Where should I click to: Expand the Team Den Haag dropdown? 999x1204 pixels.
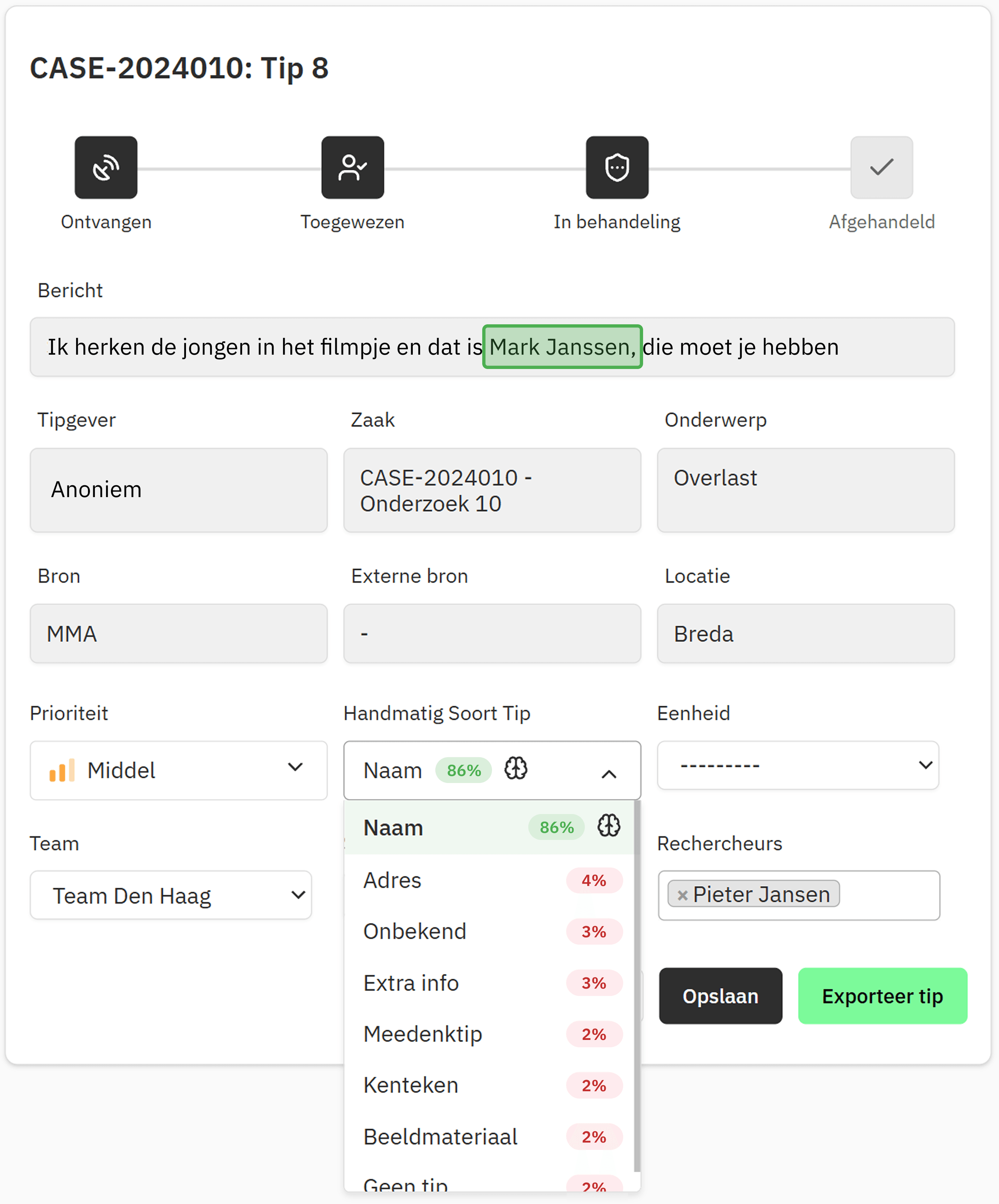point(171,895)
